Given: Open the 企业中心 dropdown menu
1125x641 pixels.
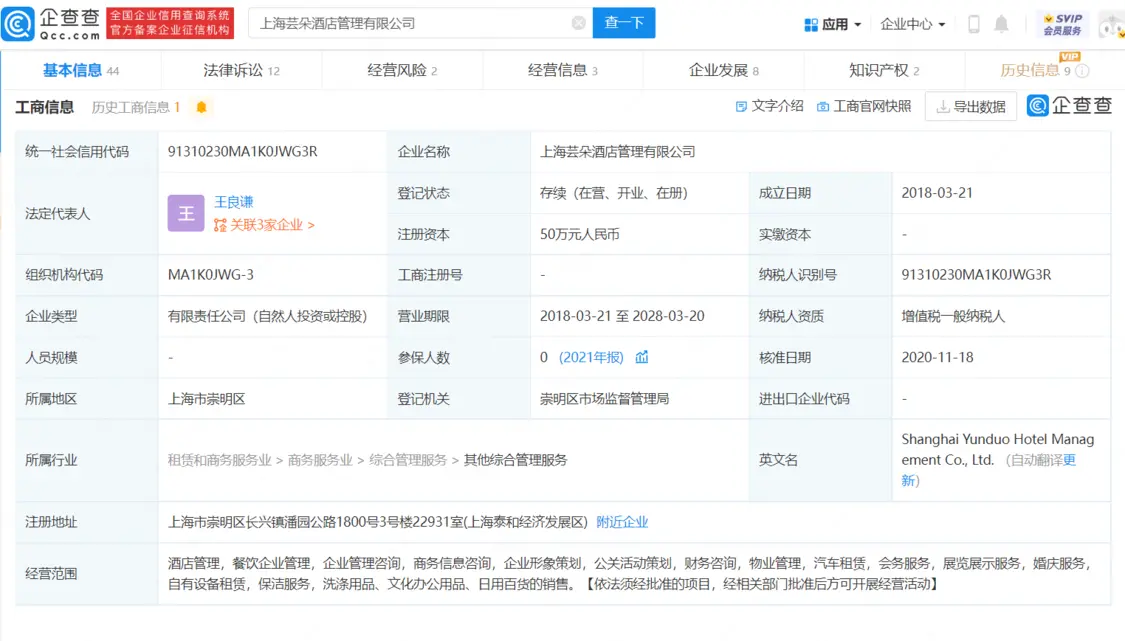Looking at the screenshot, I should pos(912,24).
